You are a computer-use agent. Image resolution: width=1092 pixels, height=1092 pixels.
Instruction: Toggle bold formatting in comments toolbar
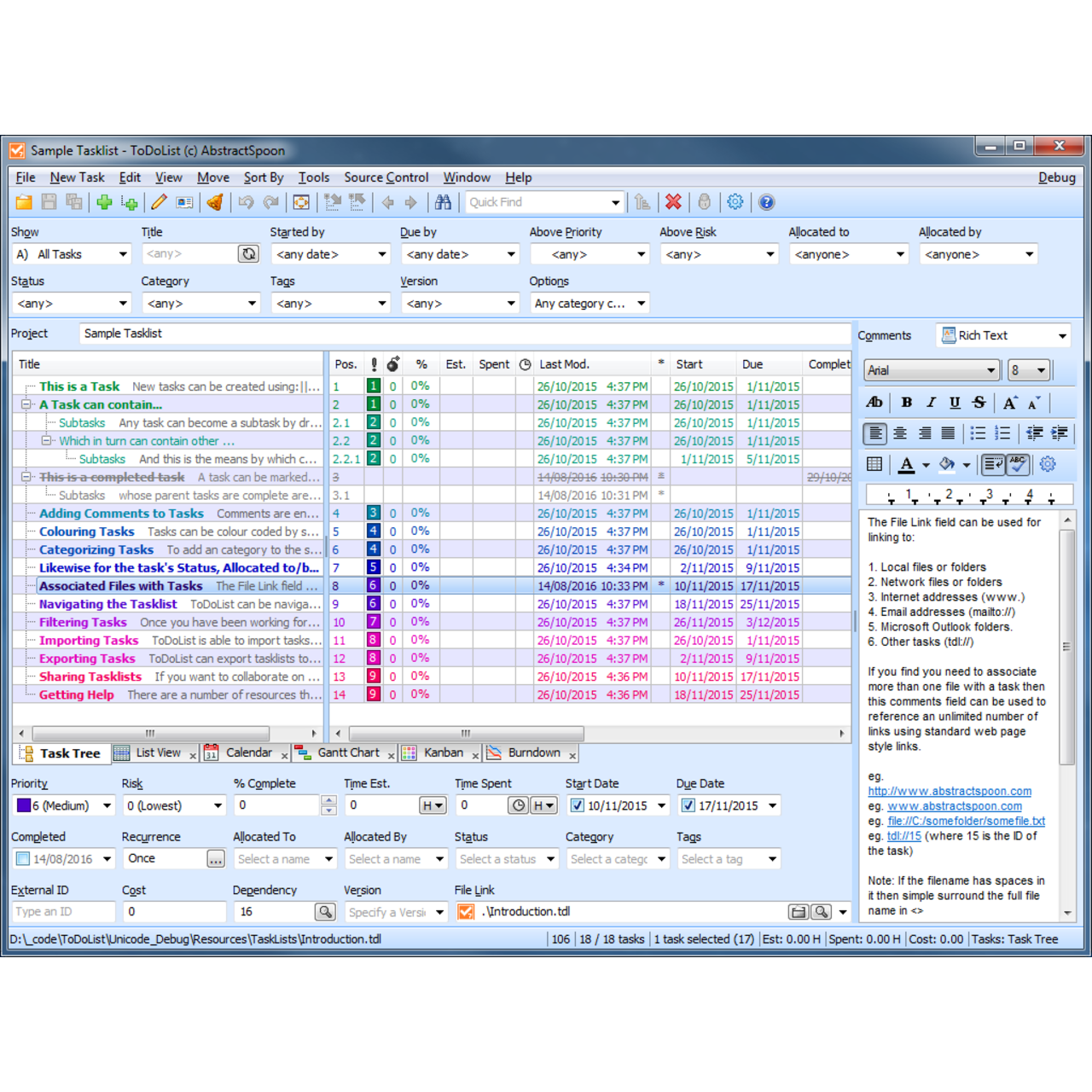pyautogui.click(x=906, y=403)
